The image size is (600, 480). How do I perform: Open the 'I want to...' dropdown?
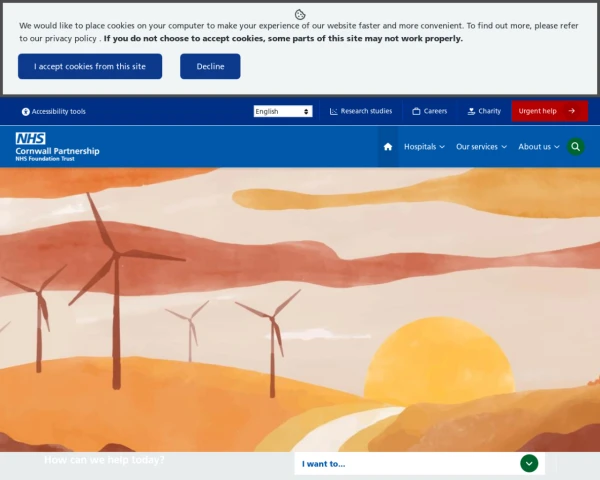[x=419, y=464]
